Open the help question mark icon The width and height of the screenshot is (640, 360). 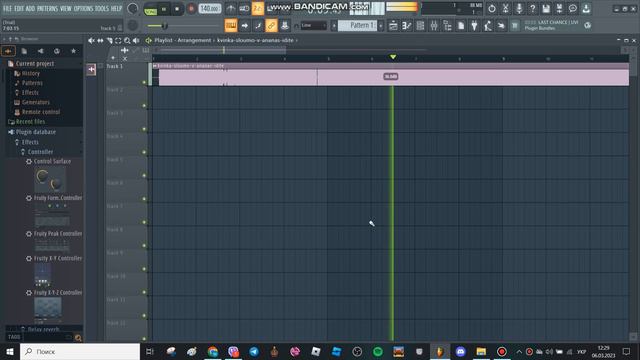coord(532,8)
